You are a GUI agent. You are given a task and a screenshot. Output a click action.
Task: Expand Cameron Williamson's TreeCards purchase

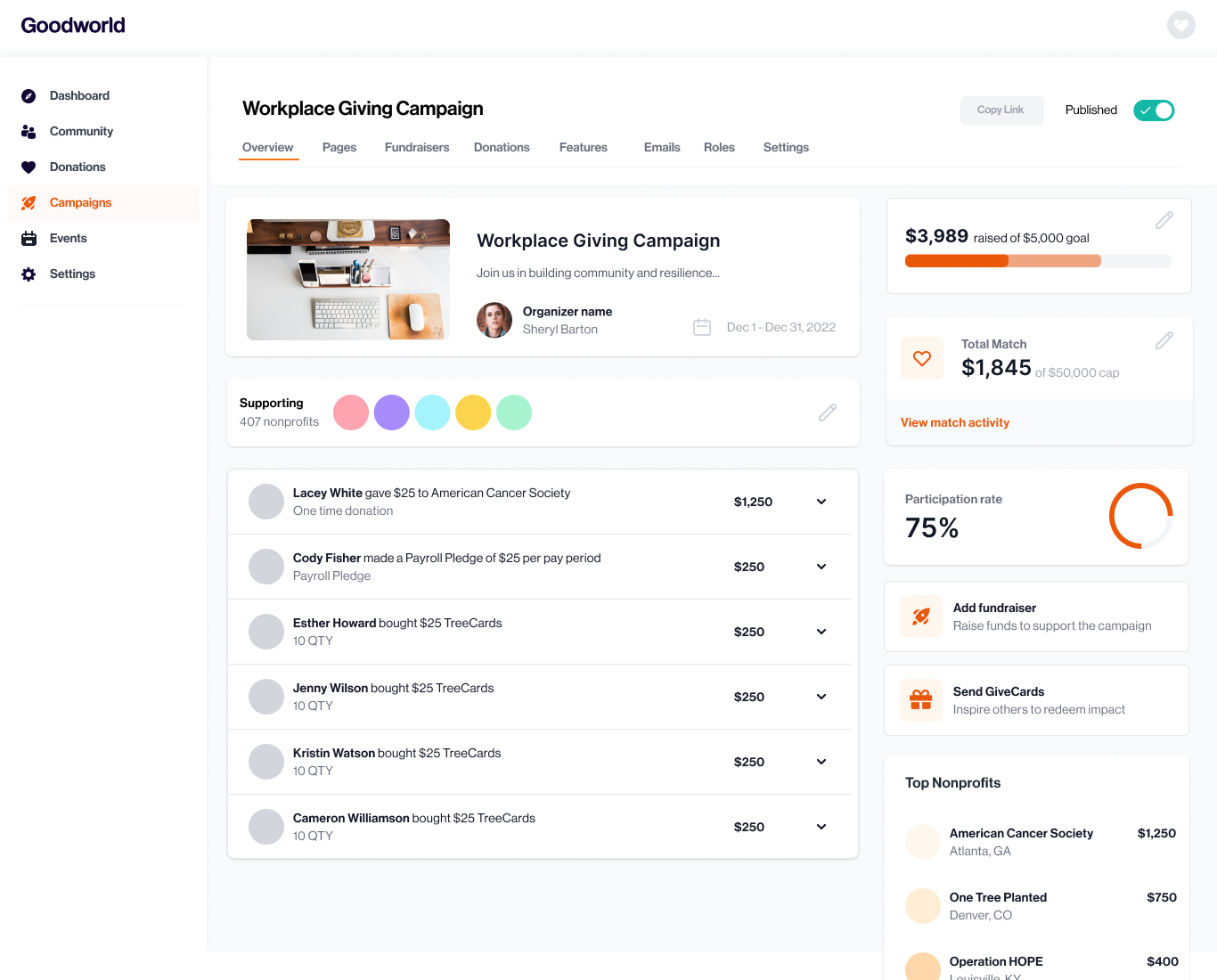(x=821, y=827)
